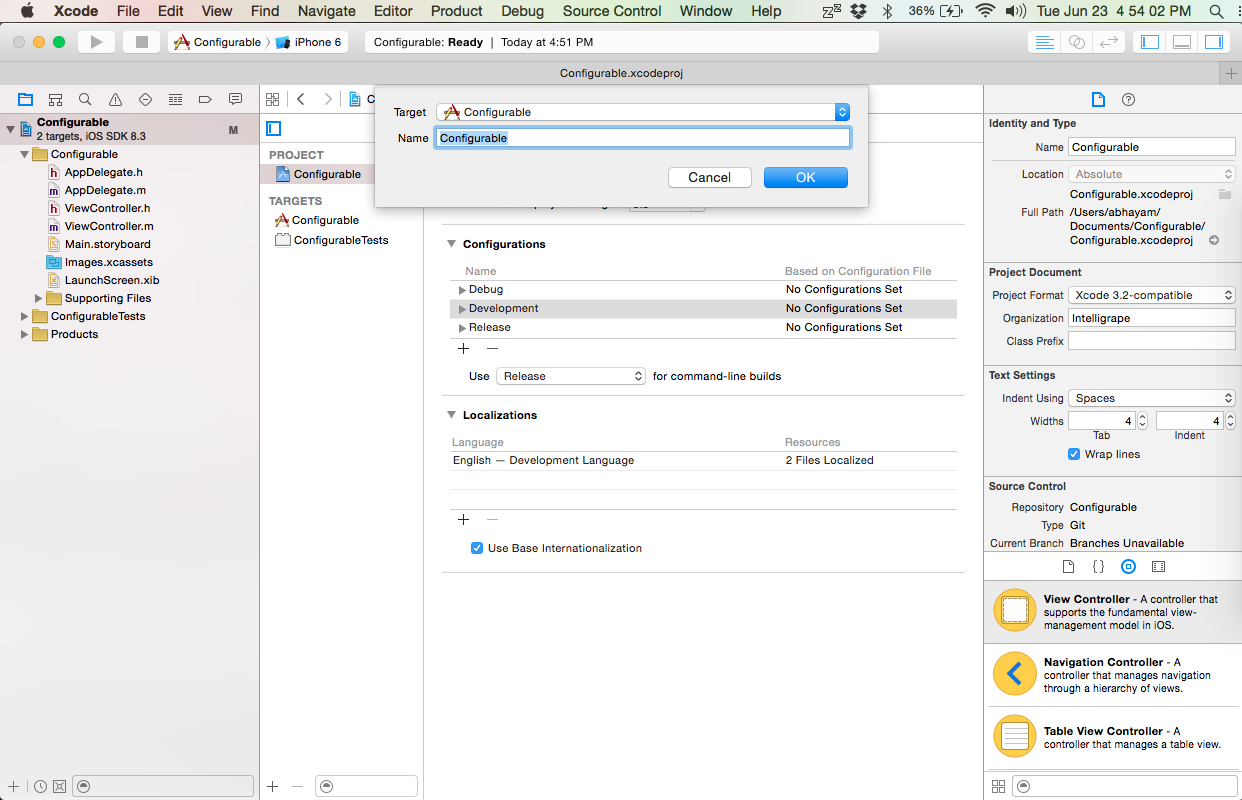The height and width of the screenshot is (800, 1242).
Task: Expand the Supporting Files group
Action: (x=39, y=298)
